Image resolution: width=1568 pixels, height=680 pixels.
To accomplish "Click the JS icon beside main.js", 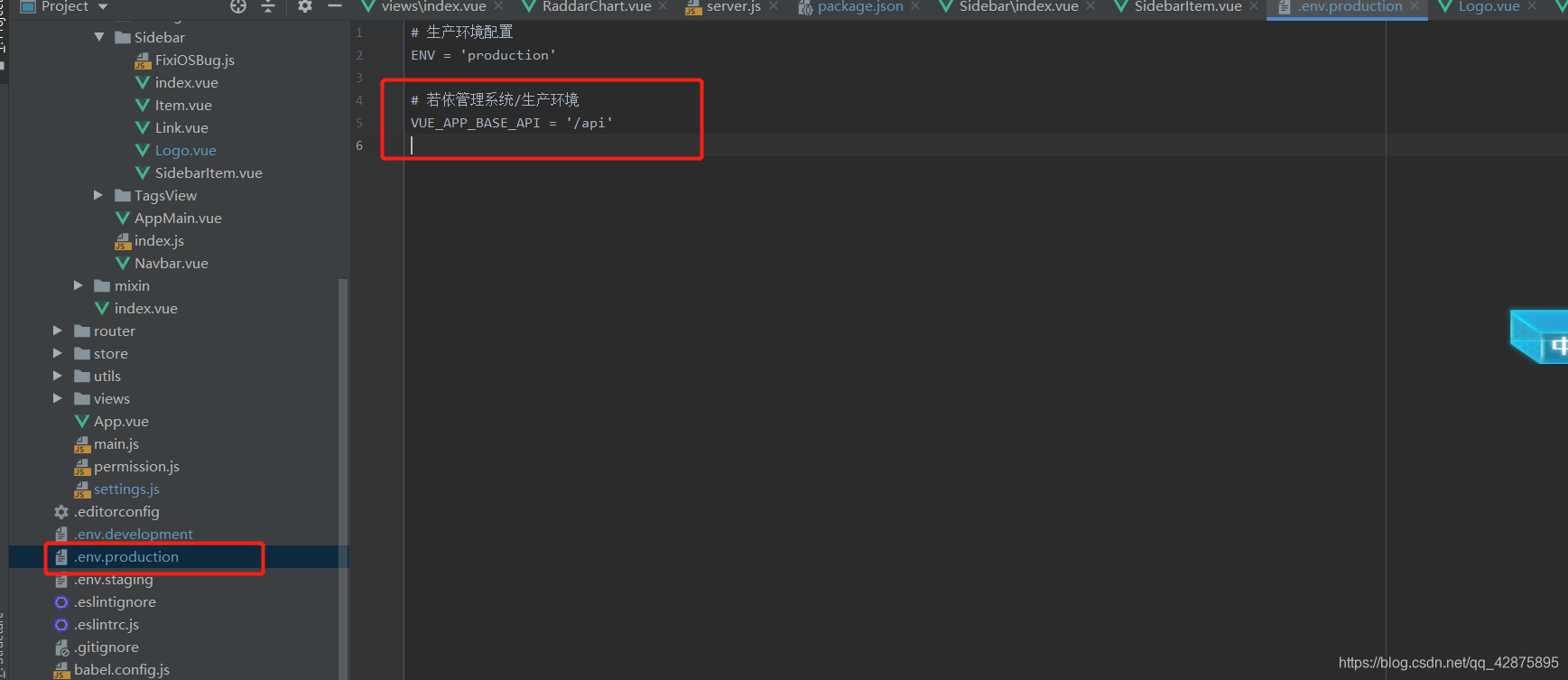I will 82,444.
